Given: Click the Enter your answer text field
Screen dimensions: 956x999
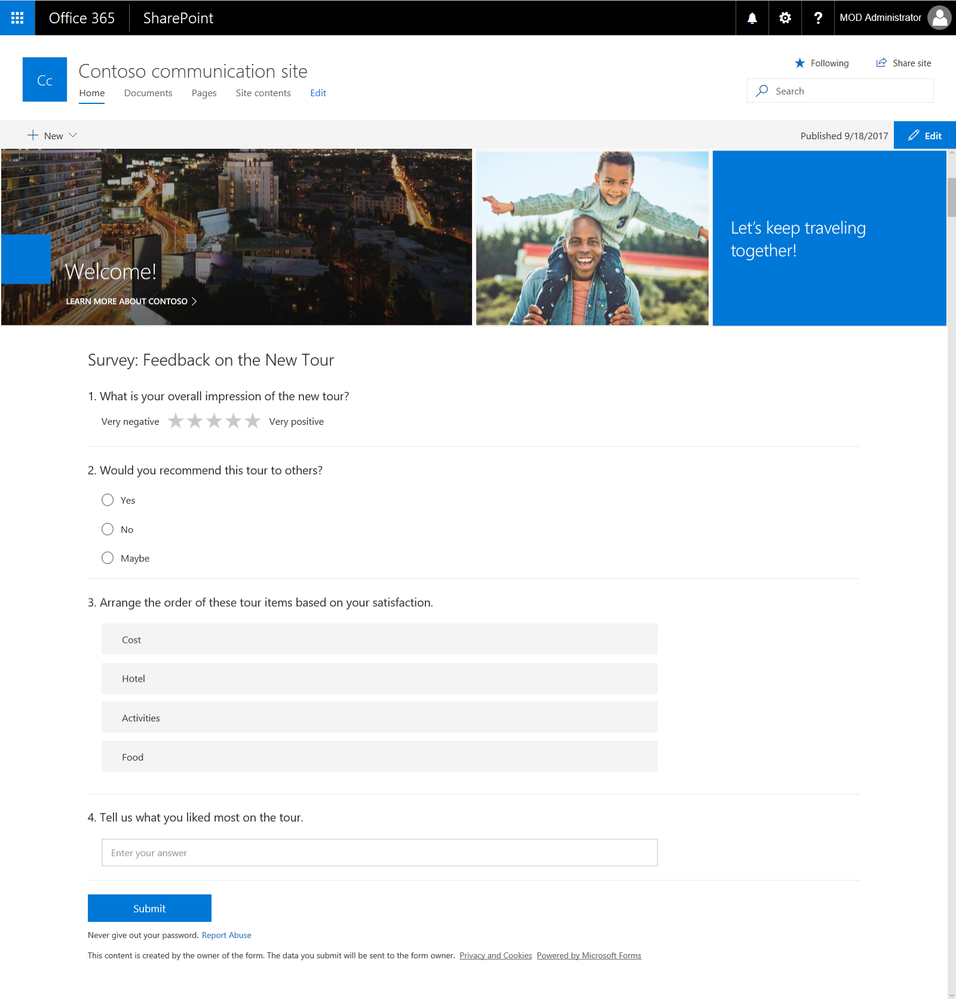Looking at the screenshot, I should pyautogui.click(x=380, y=852).
